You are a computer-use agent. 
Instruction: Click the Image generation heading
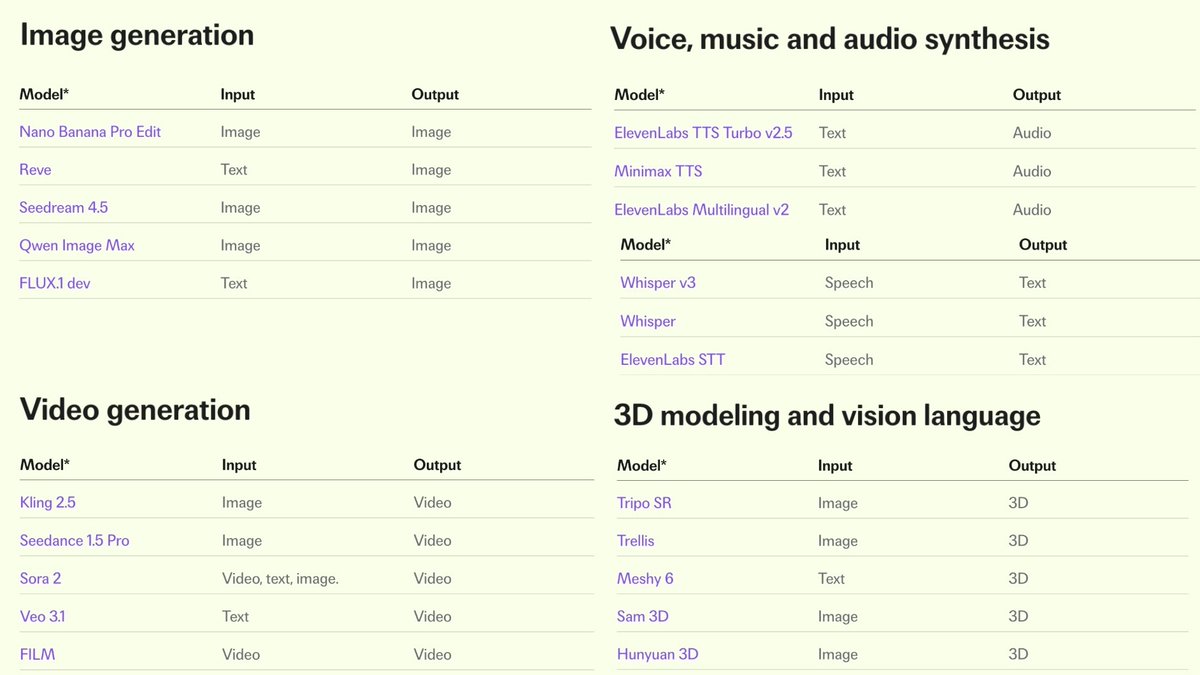137,36
